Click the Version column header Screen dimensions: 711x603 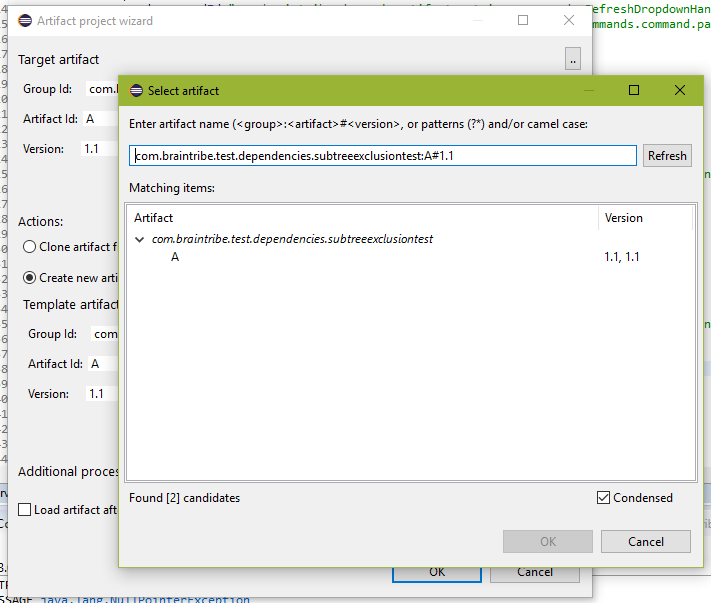click(x=645, y=218)
